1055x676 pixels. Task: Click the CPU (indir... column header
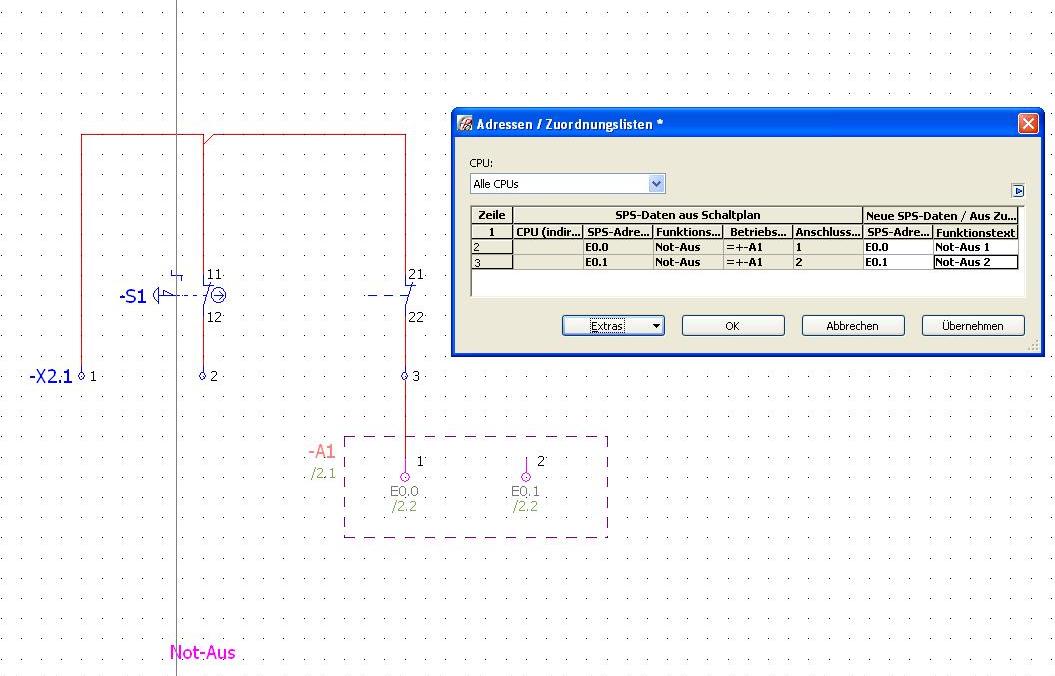(548, 232)
